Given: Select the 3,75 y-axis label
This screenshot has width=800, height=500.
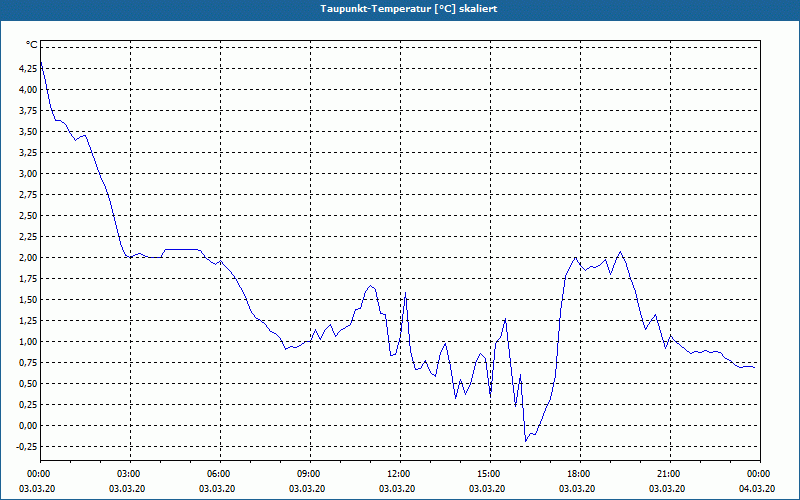Looking at the screenshot, I should pyautogui.click(x=29, y=110).
